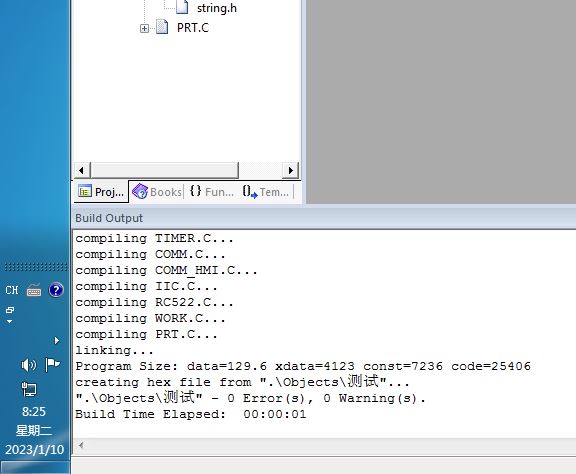Screen dimensions: 576x474
Task: Select the string.h file in project tree
Action: (217, 8)
